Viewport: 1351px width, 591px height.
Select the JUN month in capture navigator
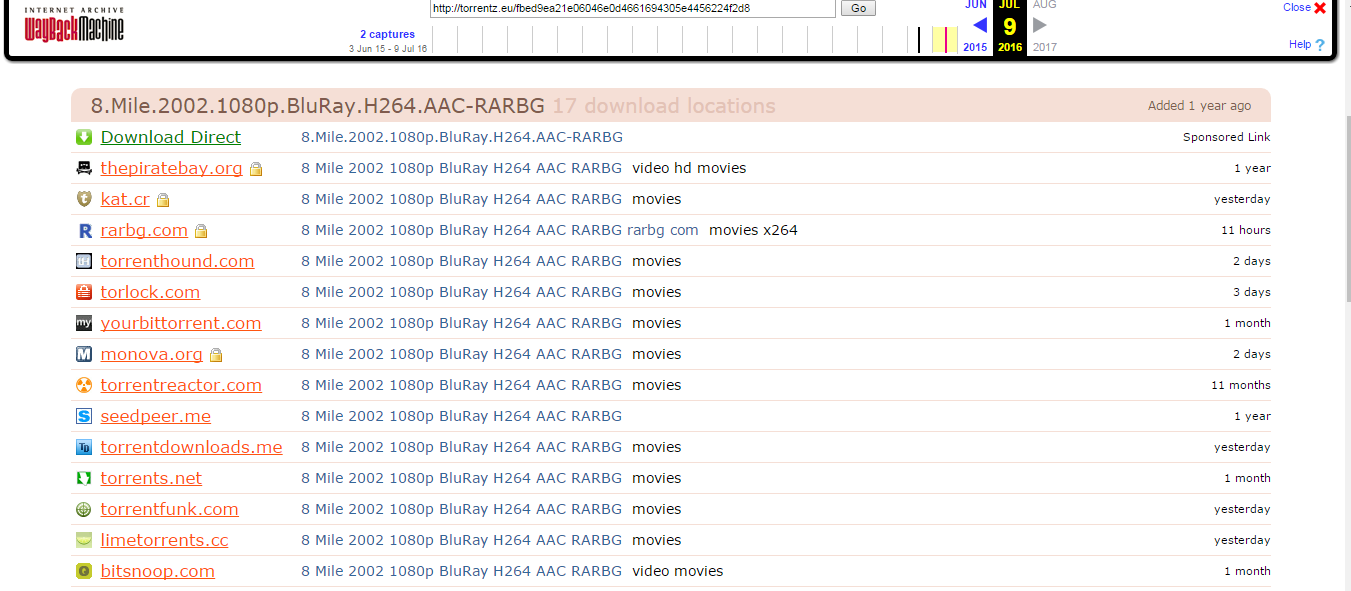[x=976, y=5]
